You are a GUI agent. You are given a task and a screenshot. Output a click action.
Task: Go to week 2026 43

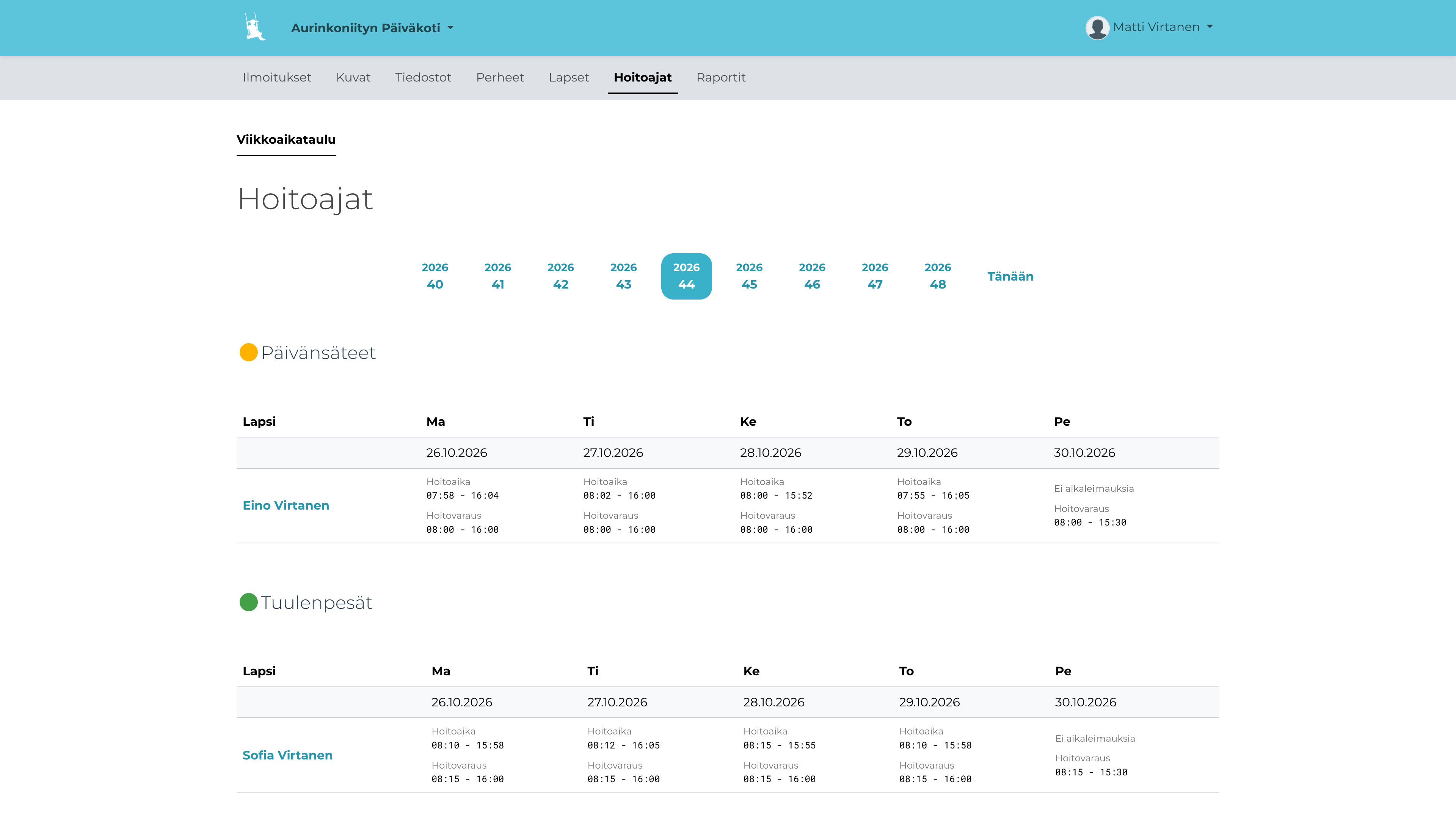click(x=623, y=276)
